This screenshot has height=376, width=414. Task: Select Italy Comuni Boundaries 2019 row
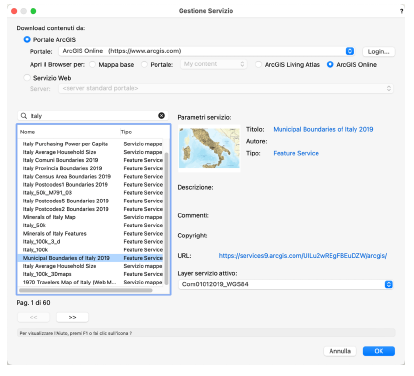tap(91, 160)
